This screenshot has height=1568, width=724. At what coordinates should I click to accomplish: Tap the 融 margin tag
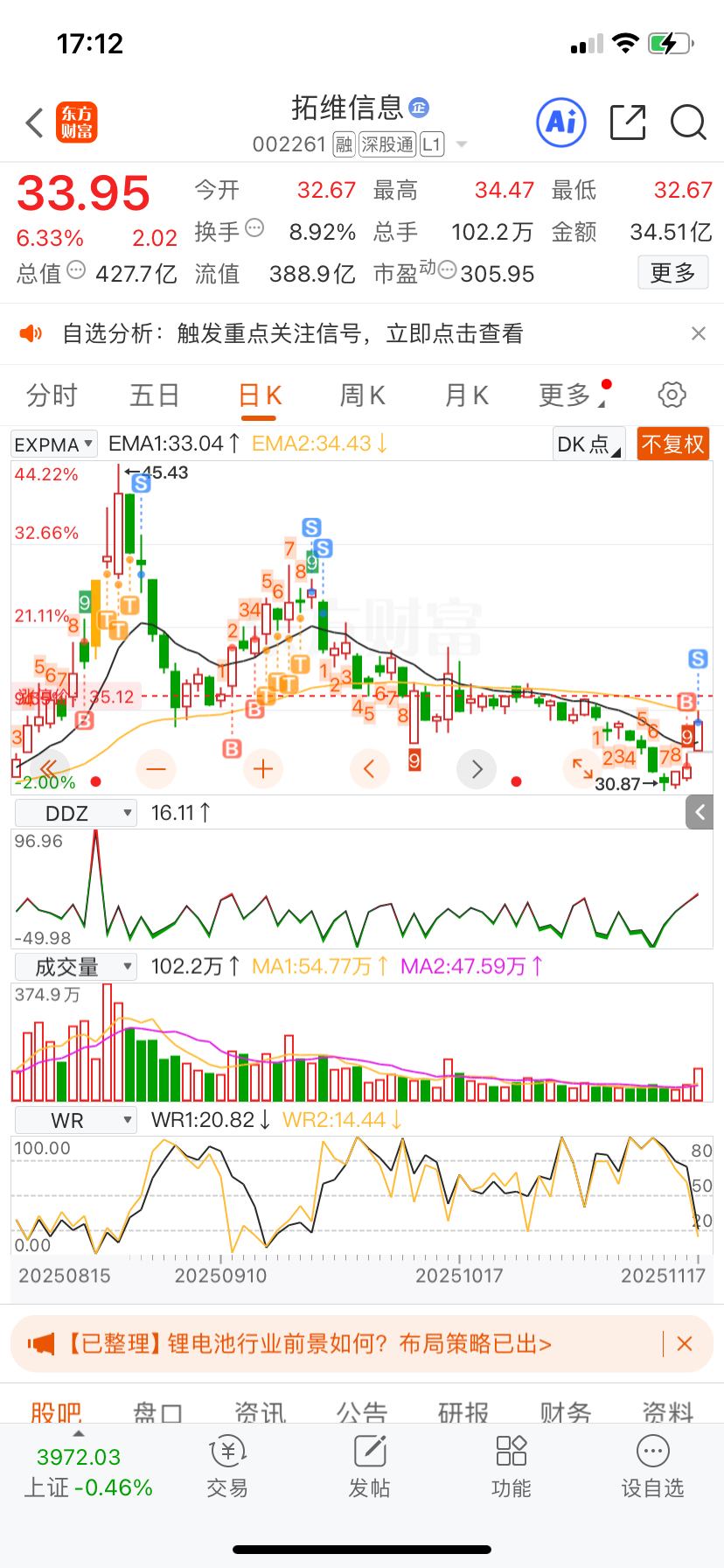point(344,144)
